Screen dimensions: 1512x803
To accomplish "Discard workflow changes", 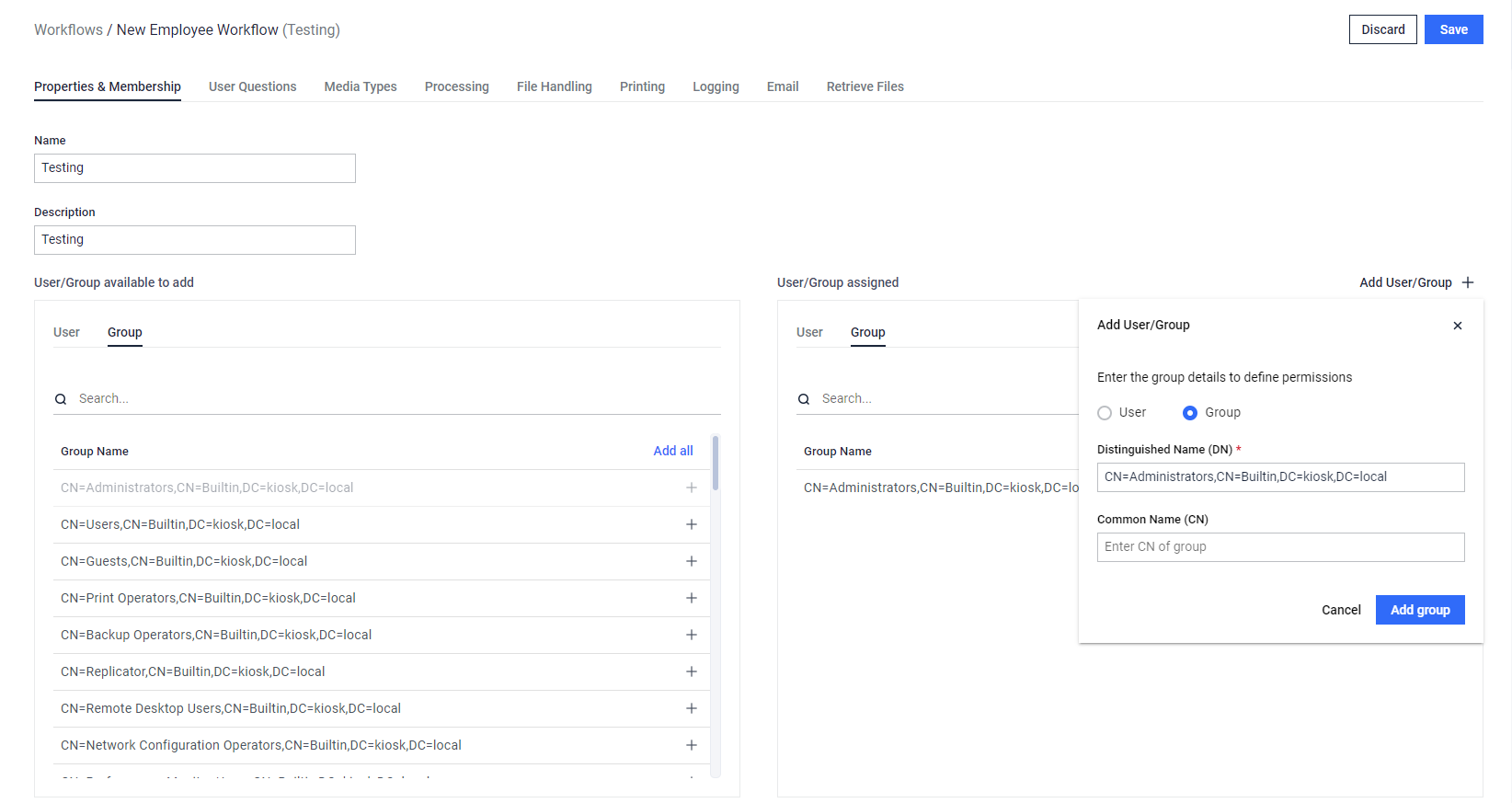I will coord(1383,29).
